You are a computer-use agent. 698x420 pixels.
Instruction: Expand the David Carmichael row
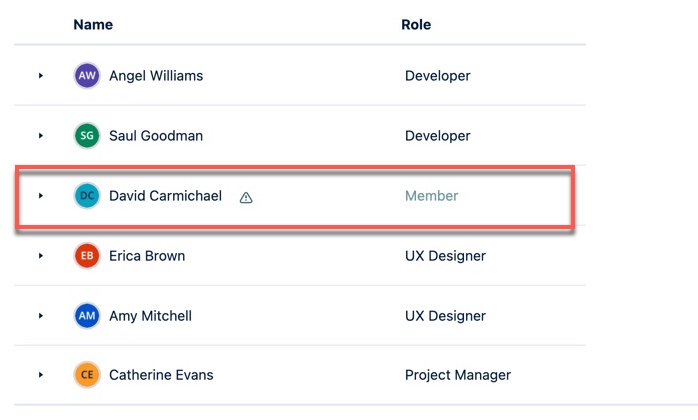[x=41, y=196]
